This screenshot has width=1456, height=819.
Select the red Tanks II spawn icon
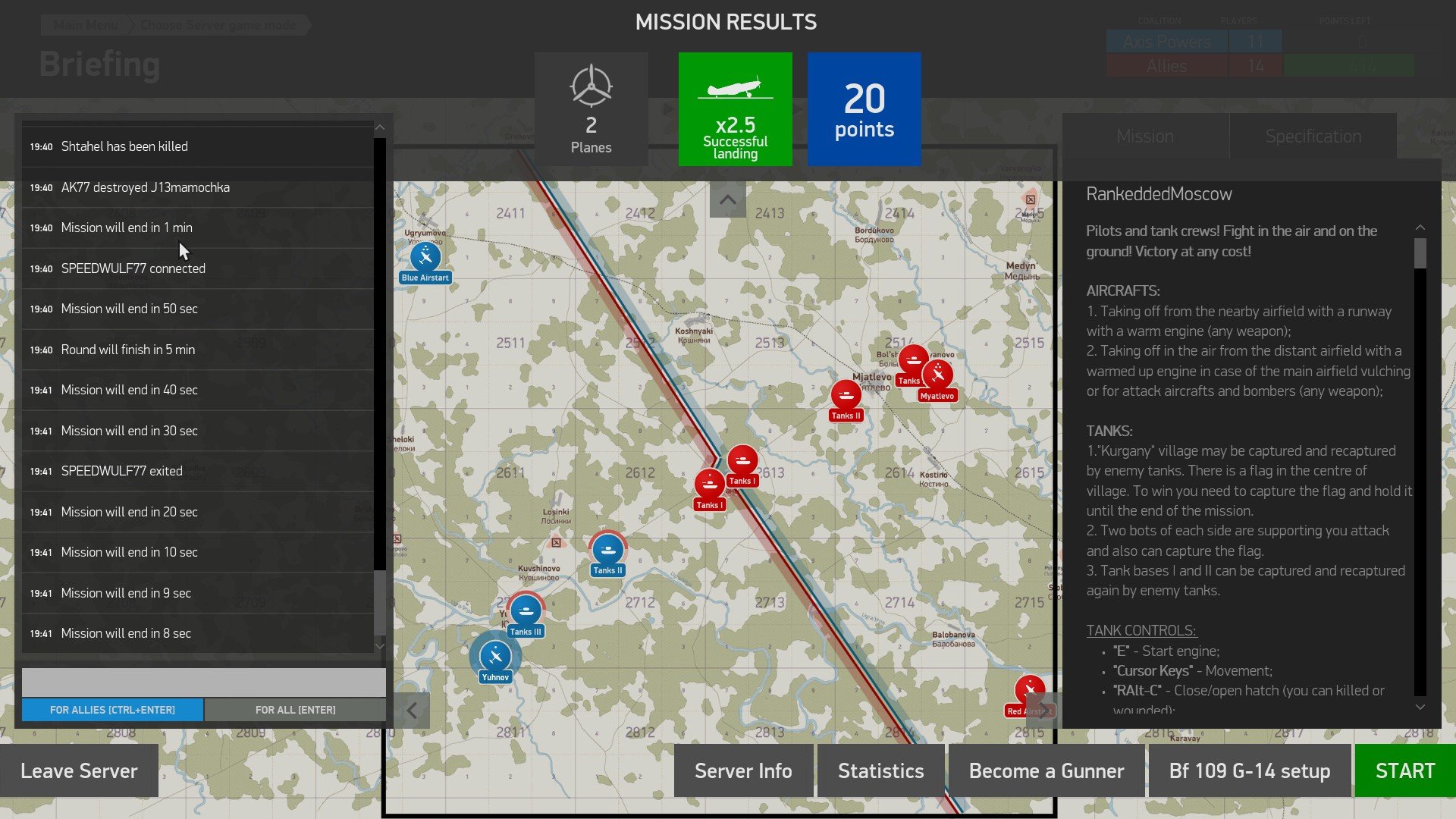tap(846, 395)
